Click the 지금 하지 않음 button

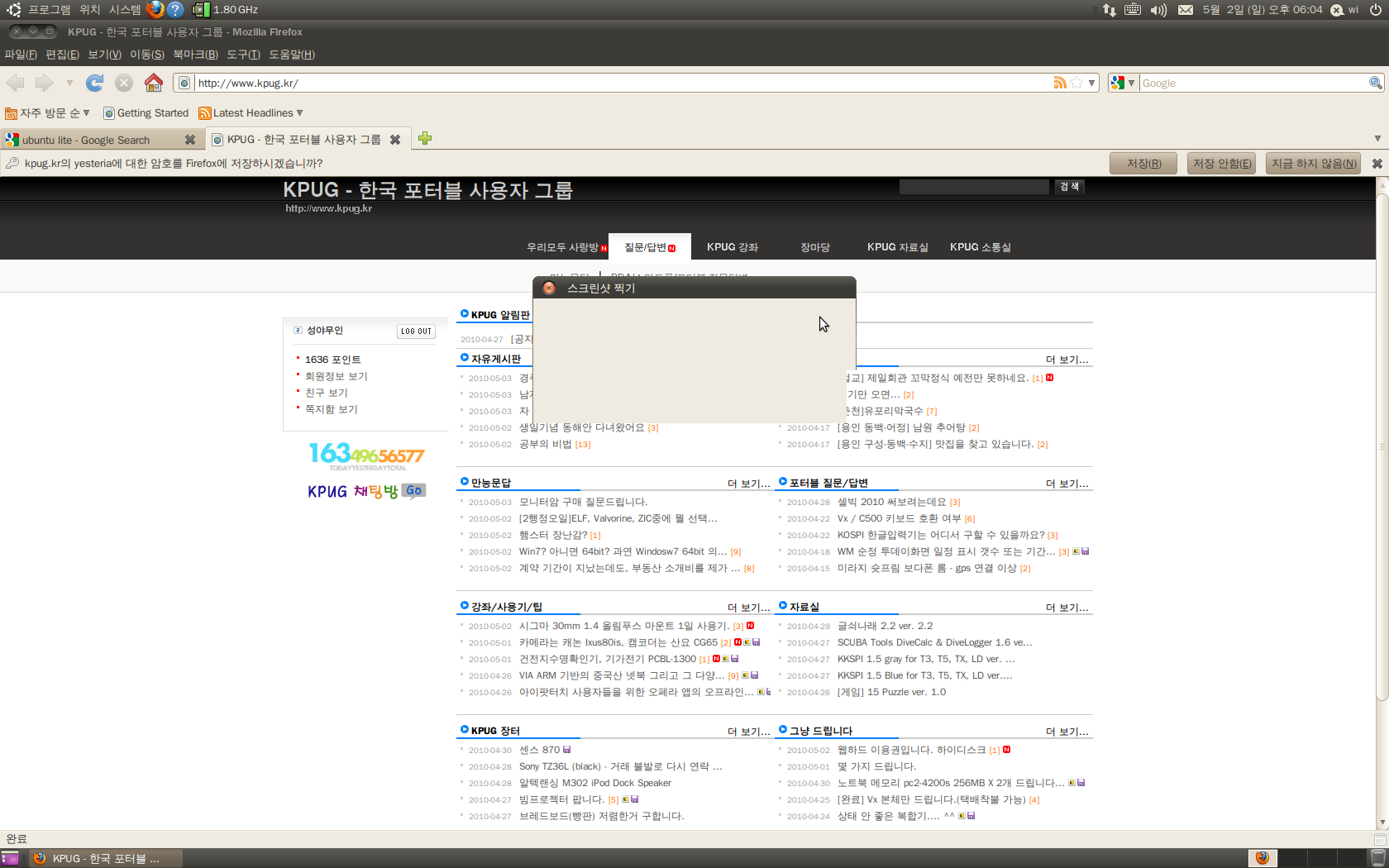point(1314,164)
